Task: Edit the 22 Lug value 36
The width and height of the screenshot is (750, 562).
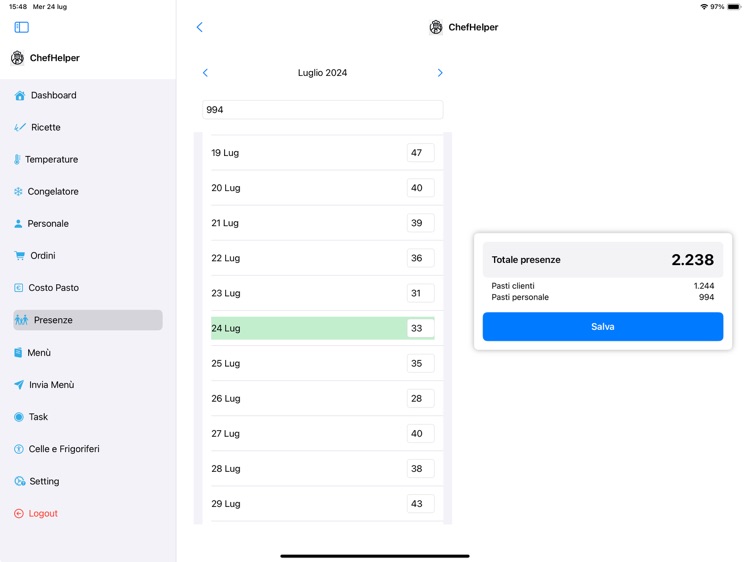Action: (420, 258)
